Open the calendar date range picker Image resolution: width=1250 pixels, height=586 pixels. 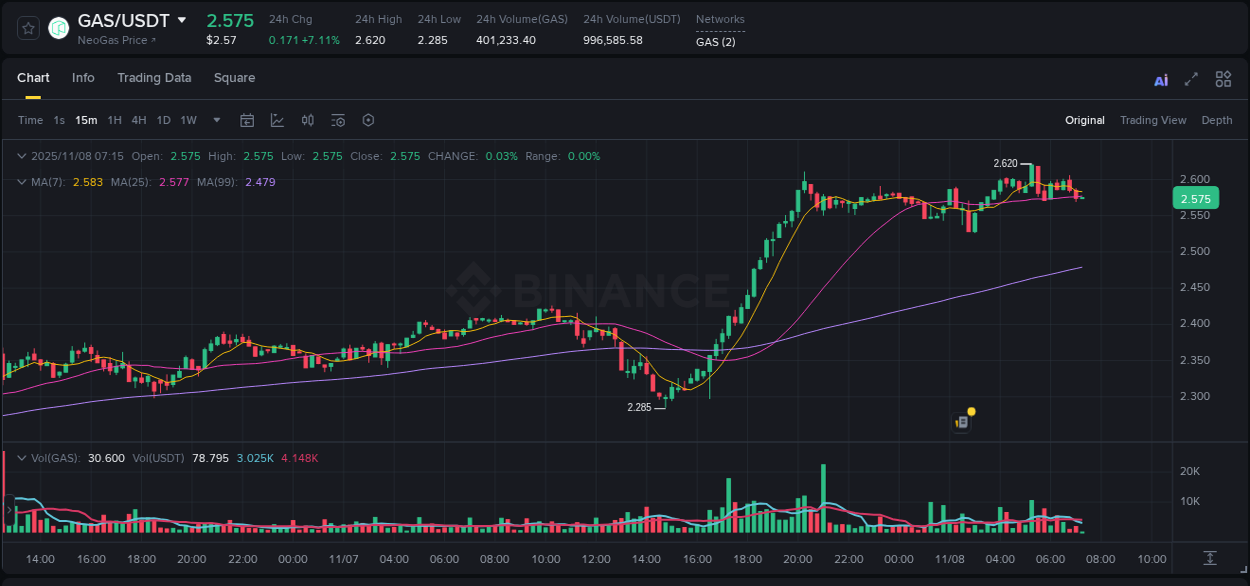click(x=247, y=120)
